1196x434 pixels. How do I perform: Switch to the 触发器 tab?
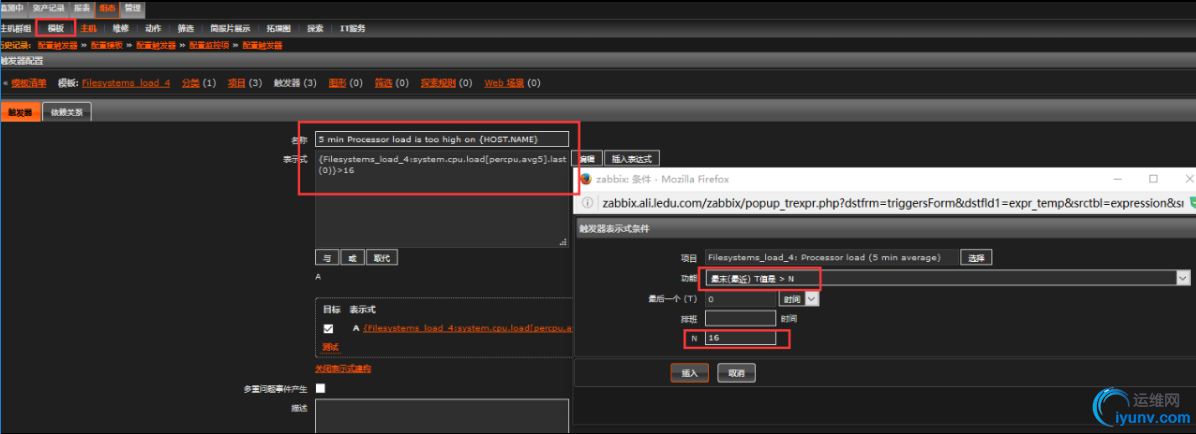(x=21, y=112)
